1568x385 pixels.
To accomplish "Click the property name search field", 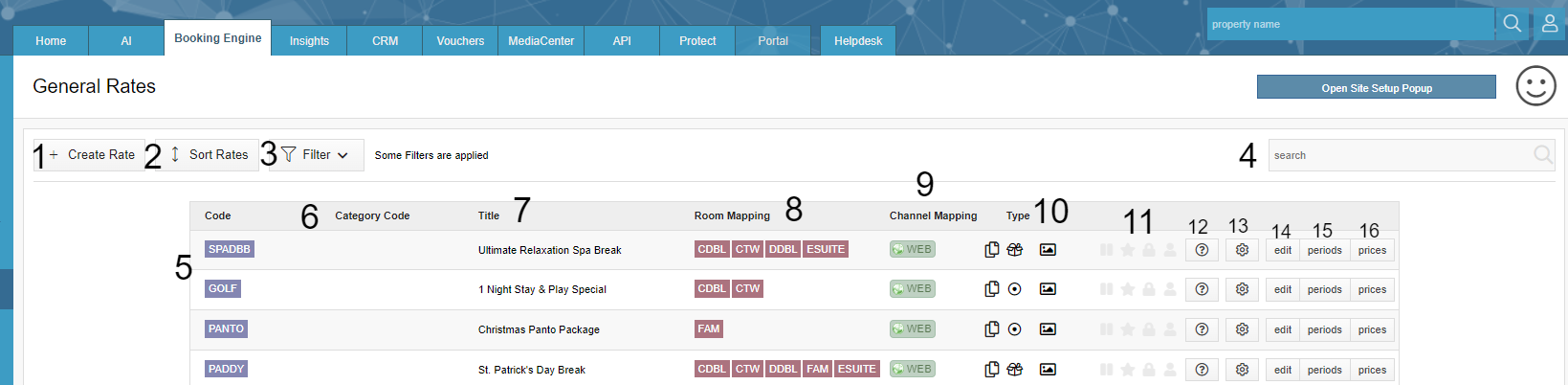I will click(x=1350, y=24).
